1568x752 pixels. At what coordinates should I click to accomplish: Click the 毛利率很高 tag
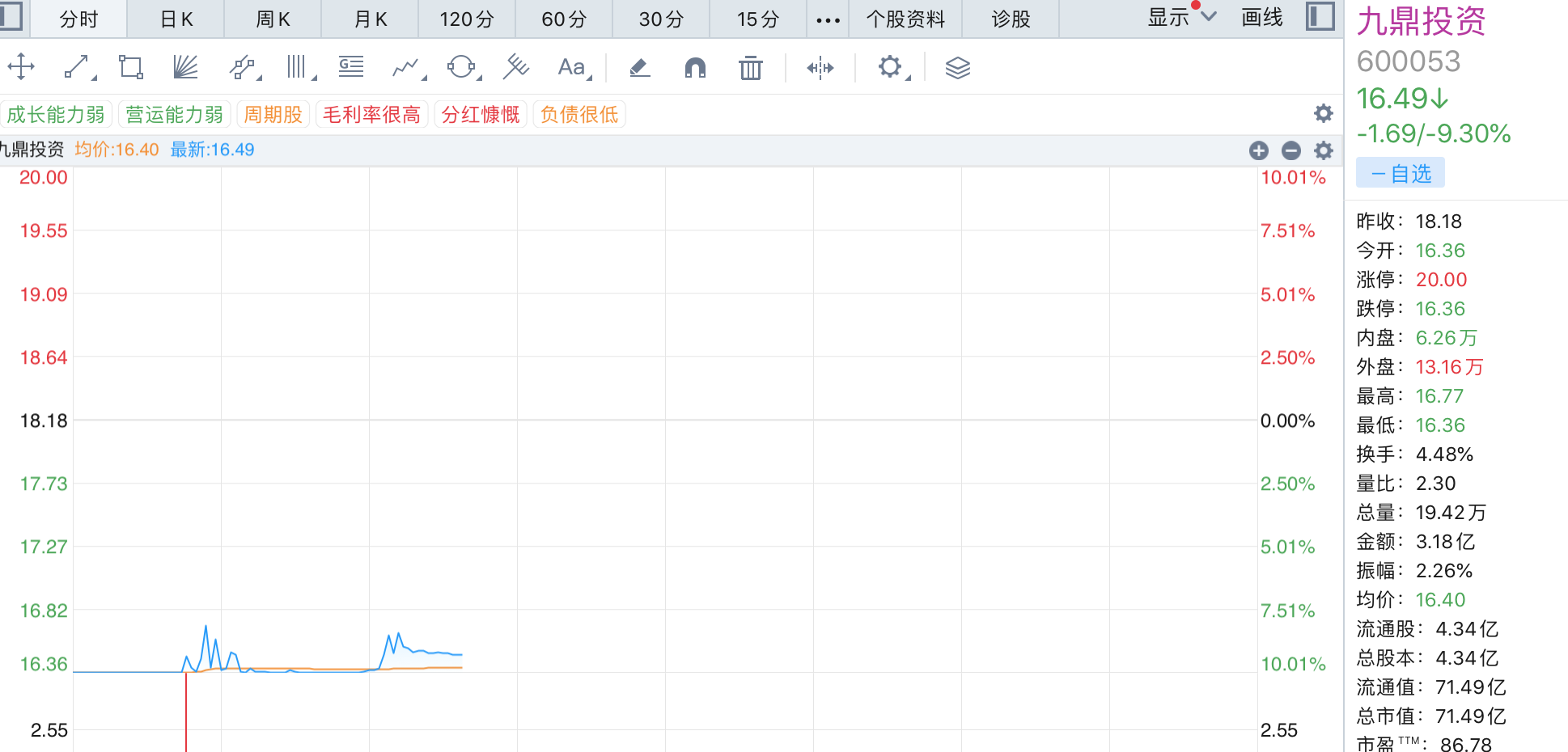(x=371, y=115)
